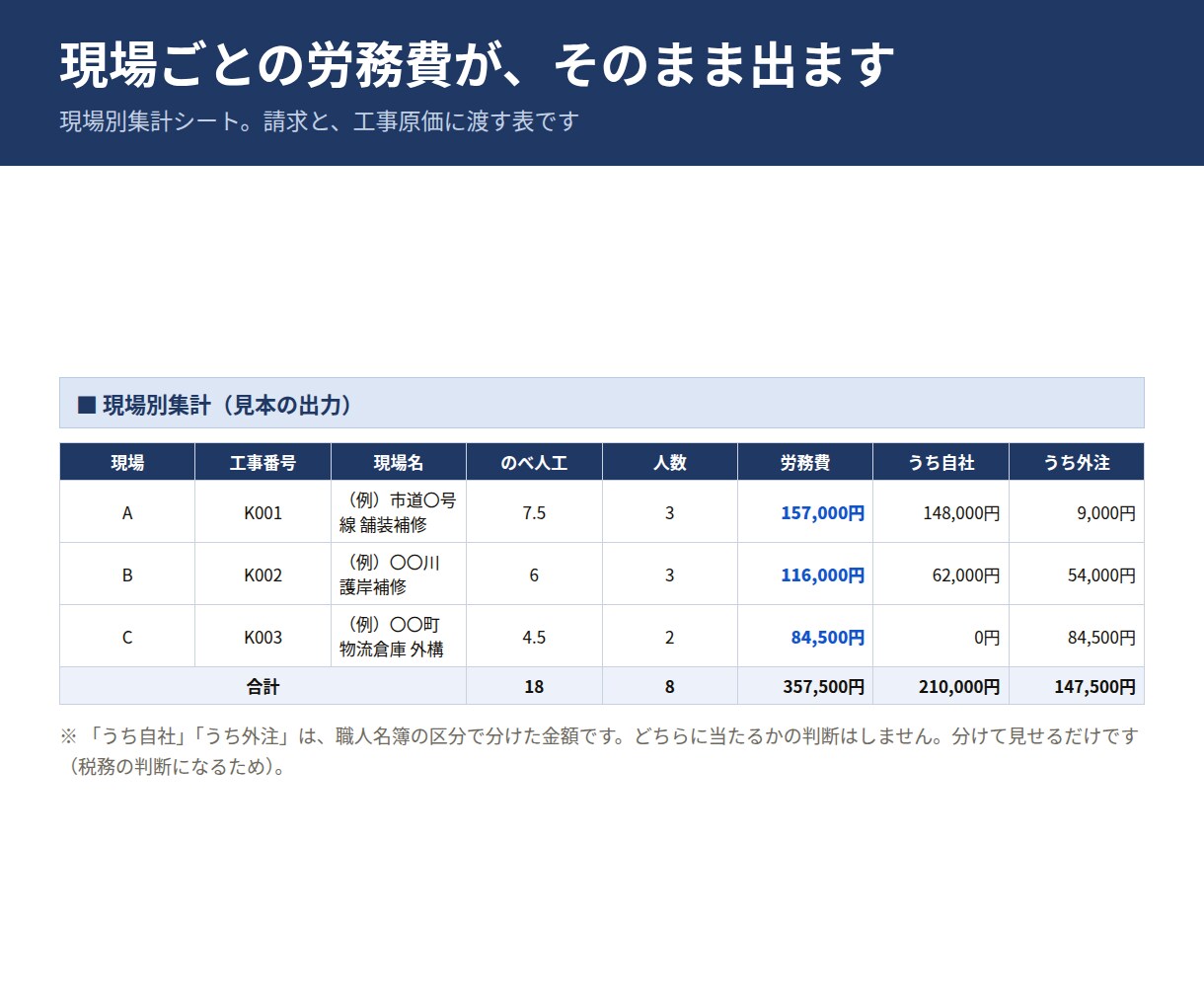Click the 労務費 column header
The width and height of the screenshot is (1204, 995).
[805, 462]
